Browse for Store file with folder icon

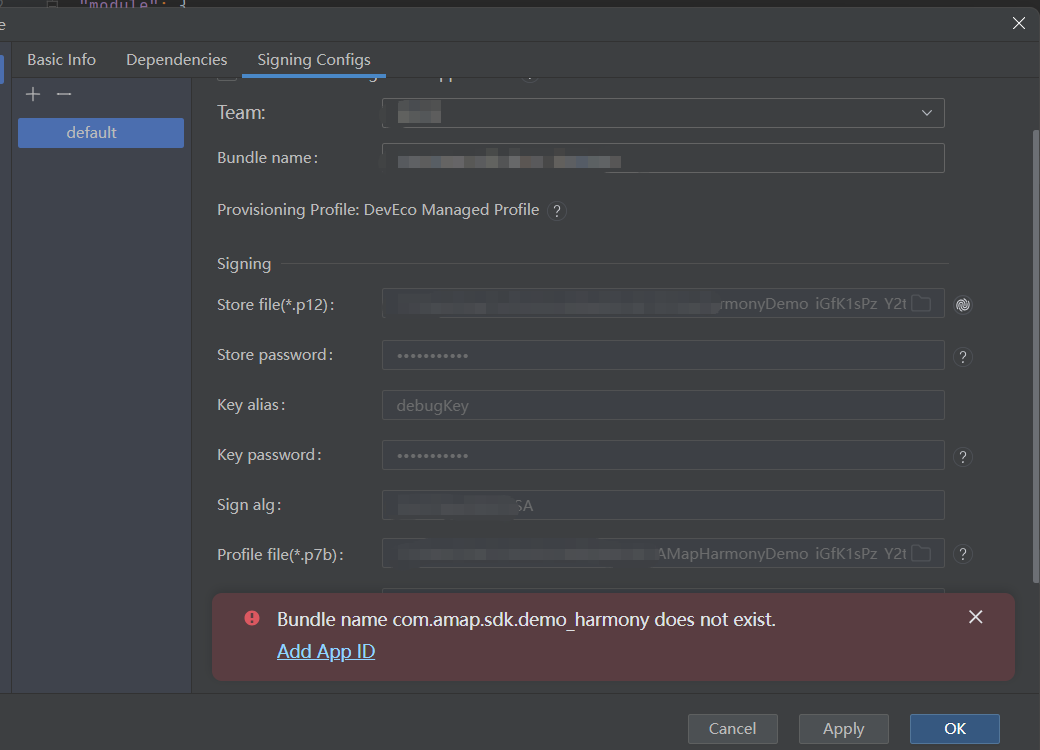tap(921, 304)
